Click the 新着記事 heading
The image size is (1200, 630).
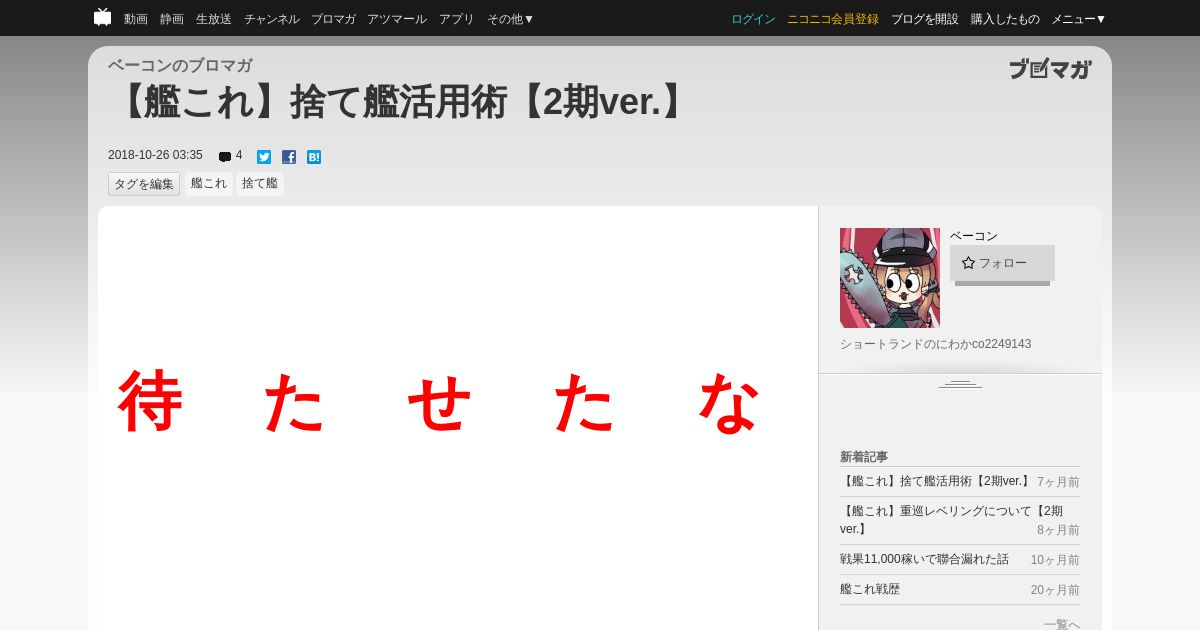(864, 457)
